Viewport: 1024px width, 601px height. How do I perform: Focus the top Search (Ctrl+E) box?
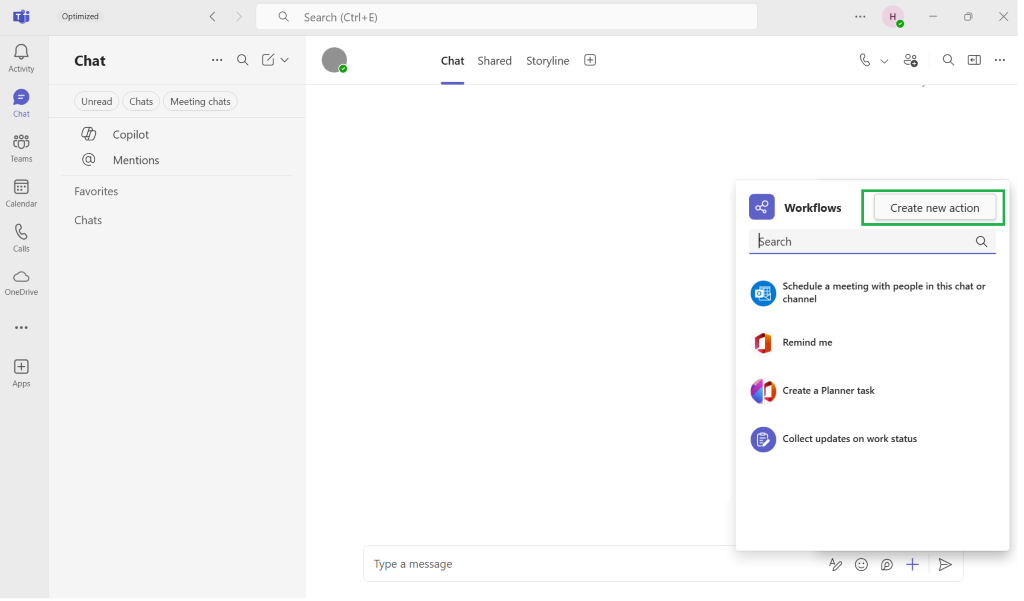[x=507, y=17]
